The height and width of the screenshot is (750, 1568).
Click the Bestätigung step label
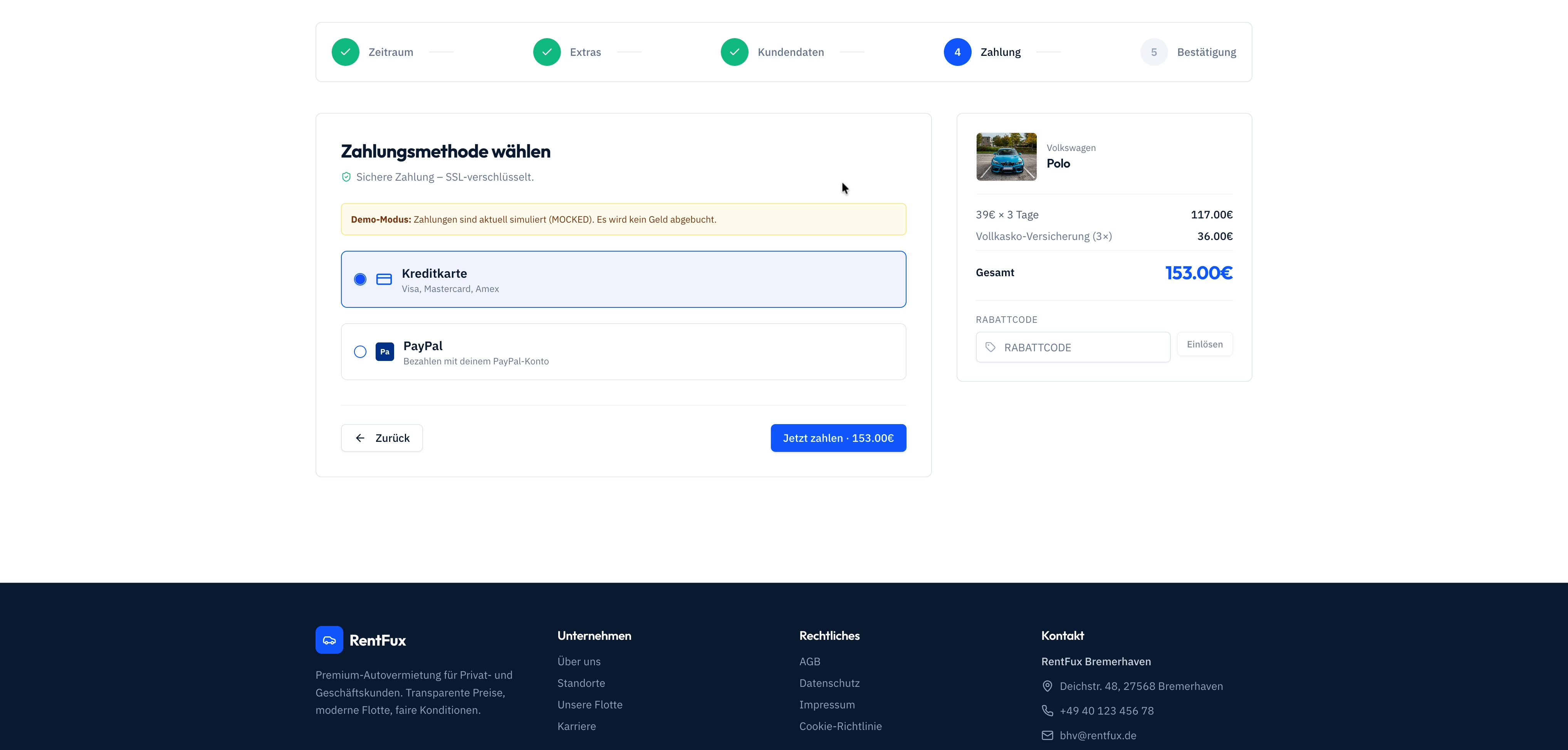[1206, 52]
